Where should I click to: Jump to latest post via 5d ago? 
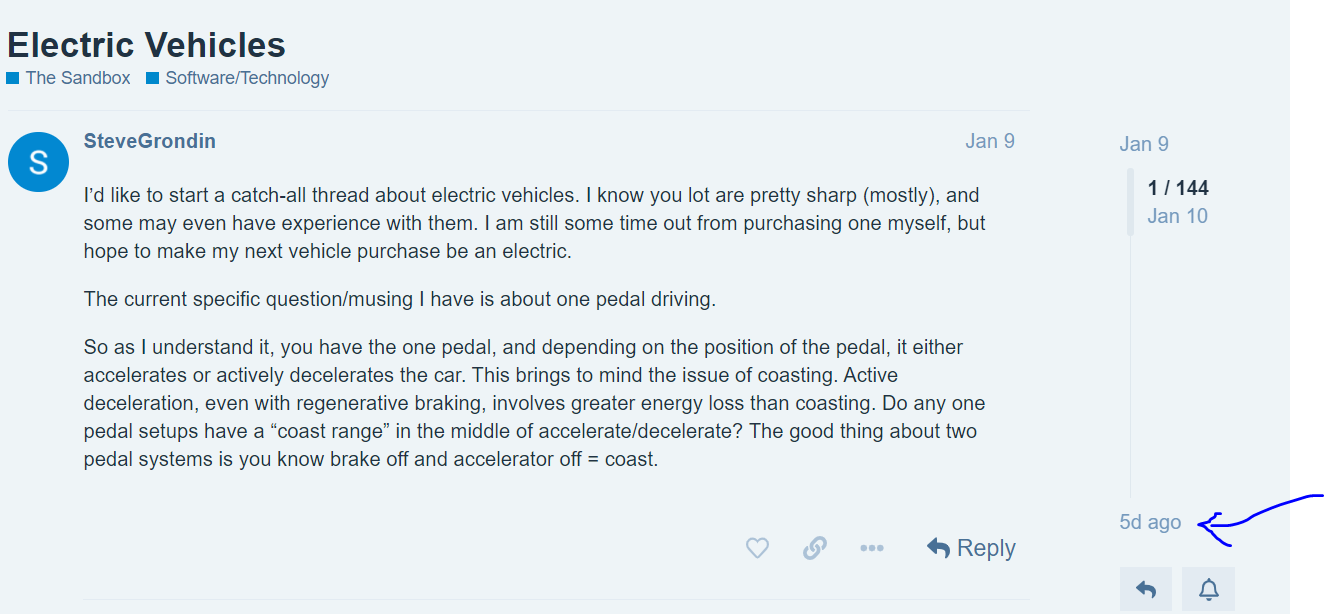coord(1150,522)
